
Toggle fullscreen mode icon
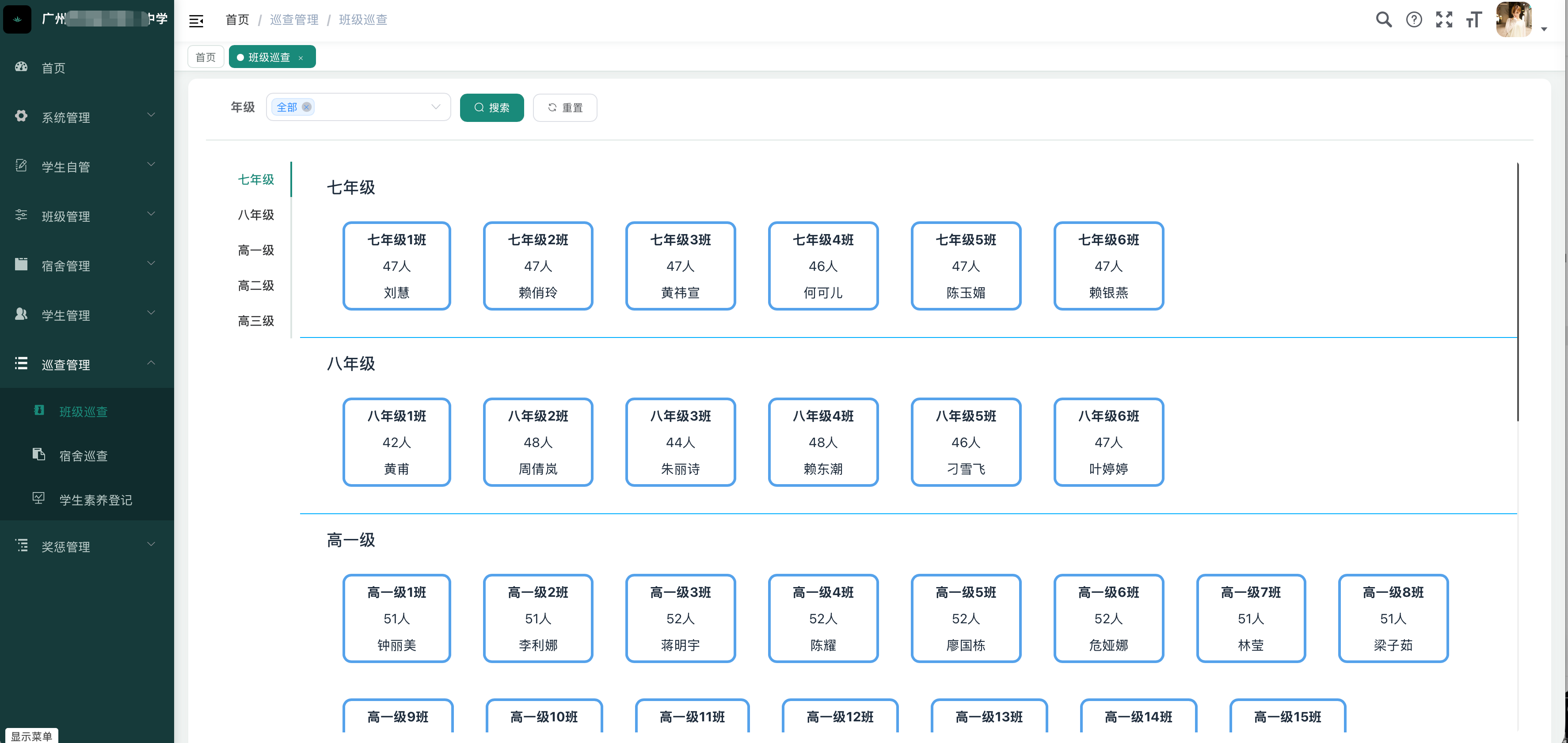pos(1444,20)
